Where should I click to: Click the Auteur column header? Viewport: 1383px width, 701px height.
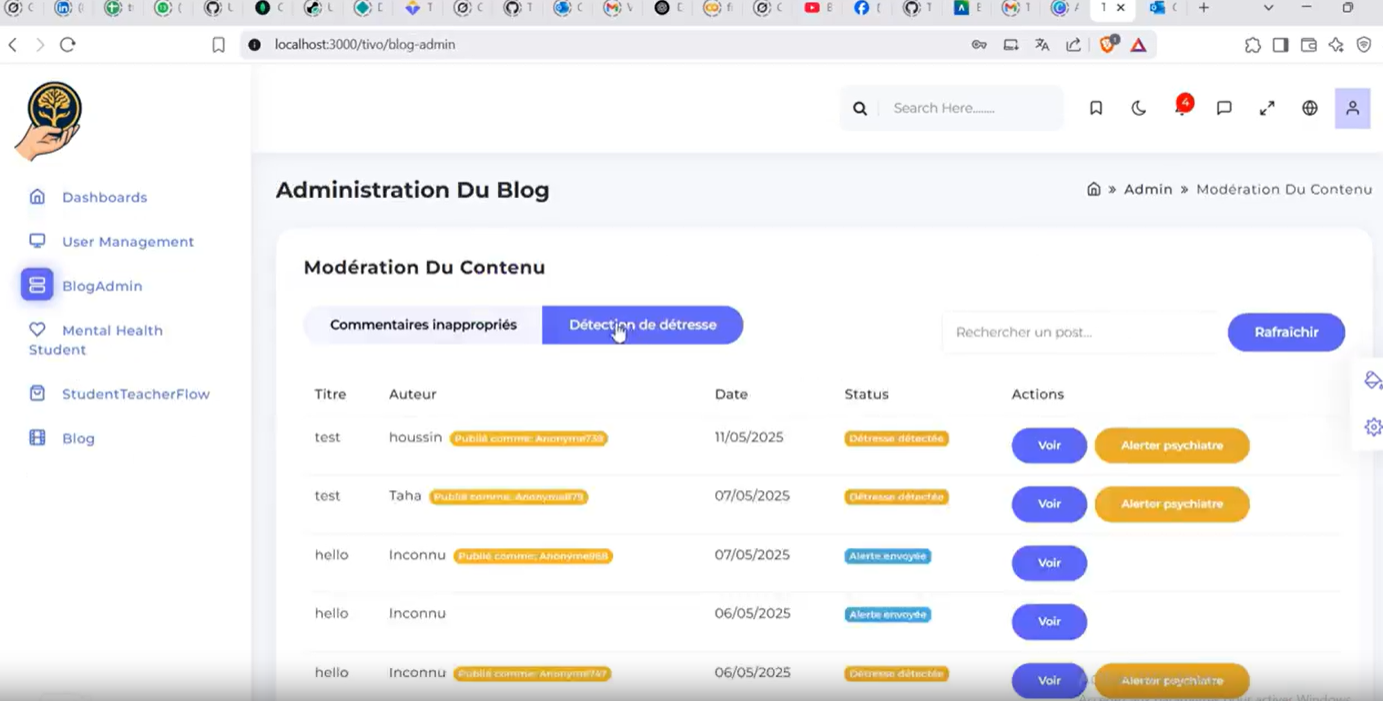413,394
